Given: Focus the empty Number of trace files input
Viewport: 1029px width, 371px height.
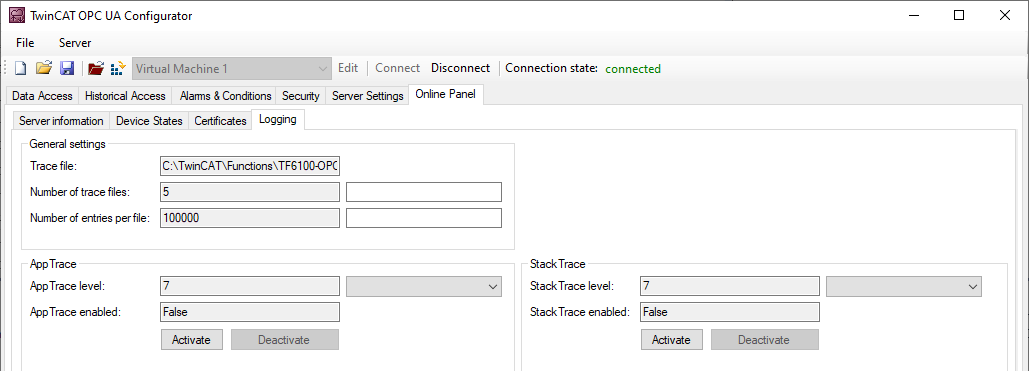Looking at the screenshot, I should coord(424,192).
